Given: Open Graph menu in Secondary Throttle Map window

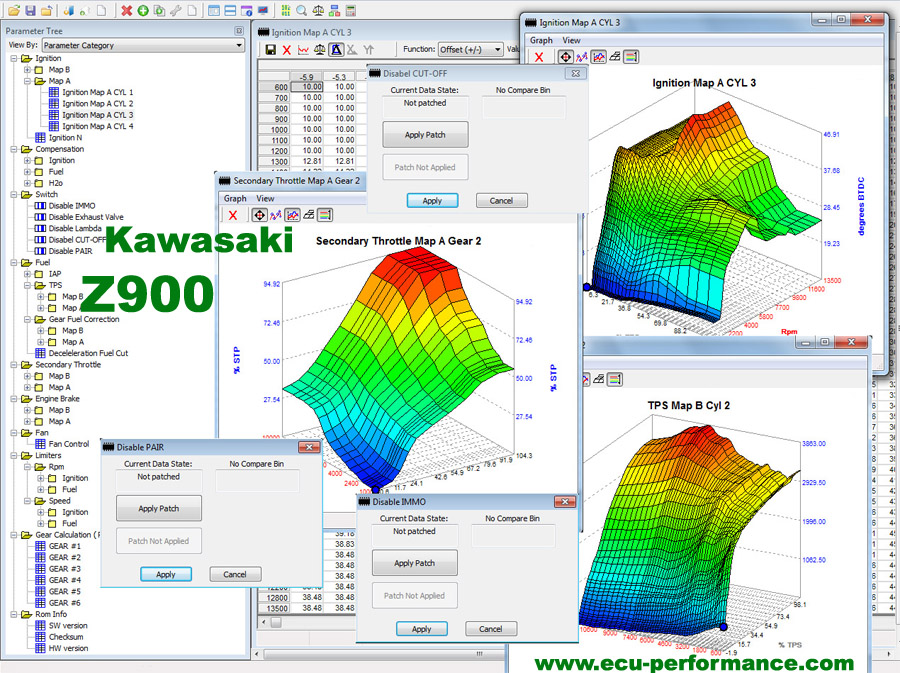Looking at the screenshot, I should pos(235,199).
